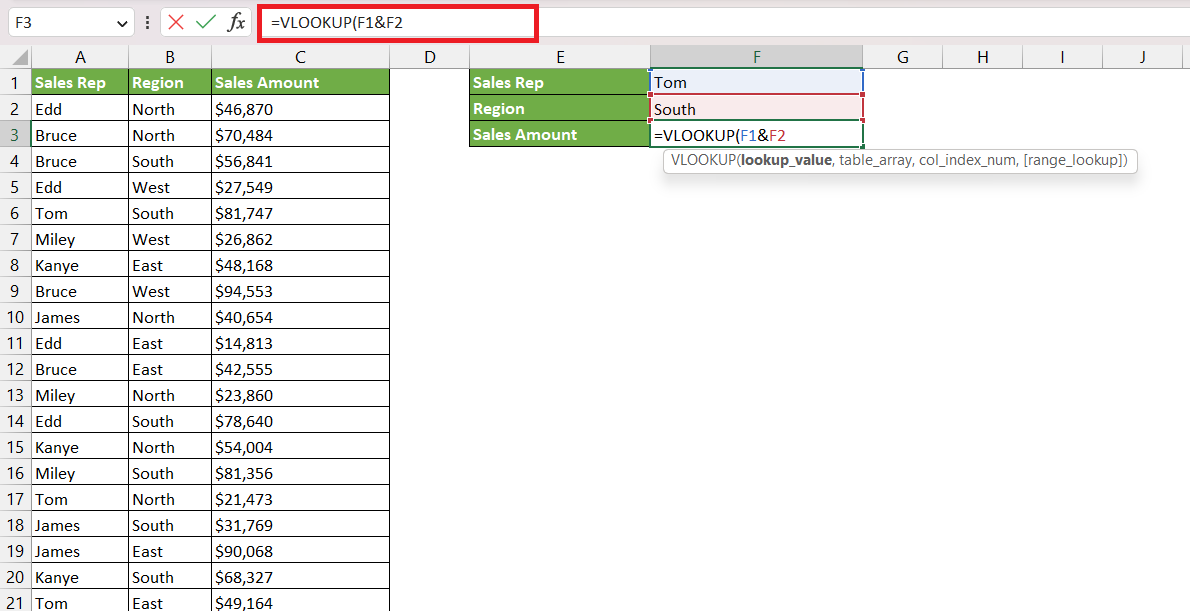This screenshot has width=1190, height=611.
Task: Select cell with $78,640
Action: (301, 421)
